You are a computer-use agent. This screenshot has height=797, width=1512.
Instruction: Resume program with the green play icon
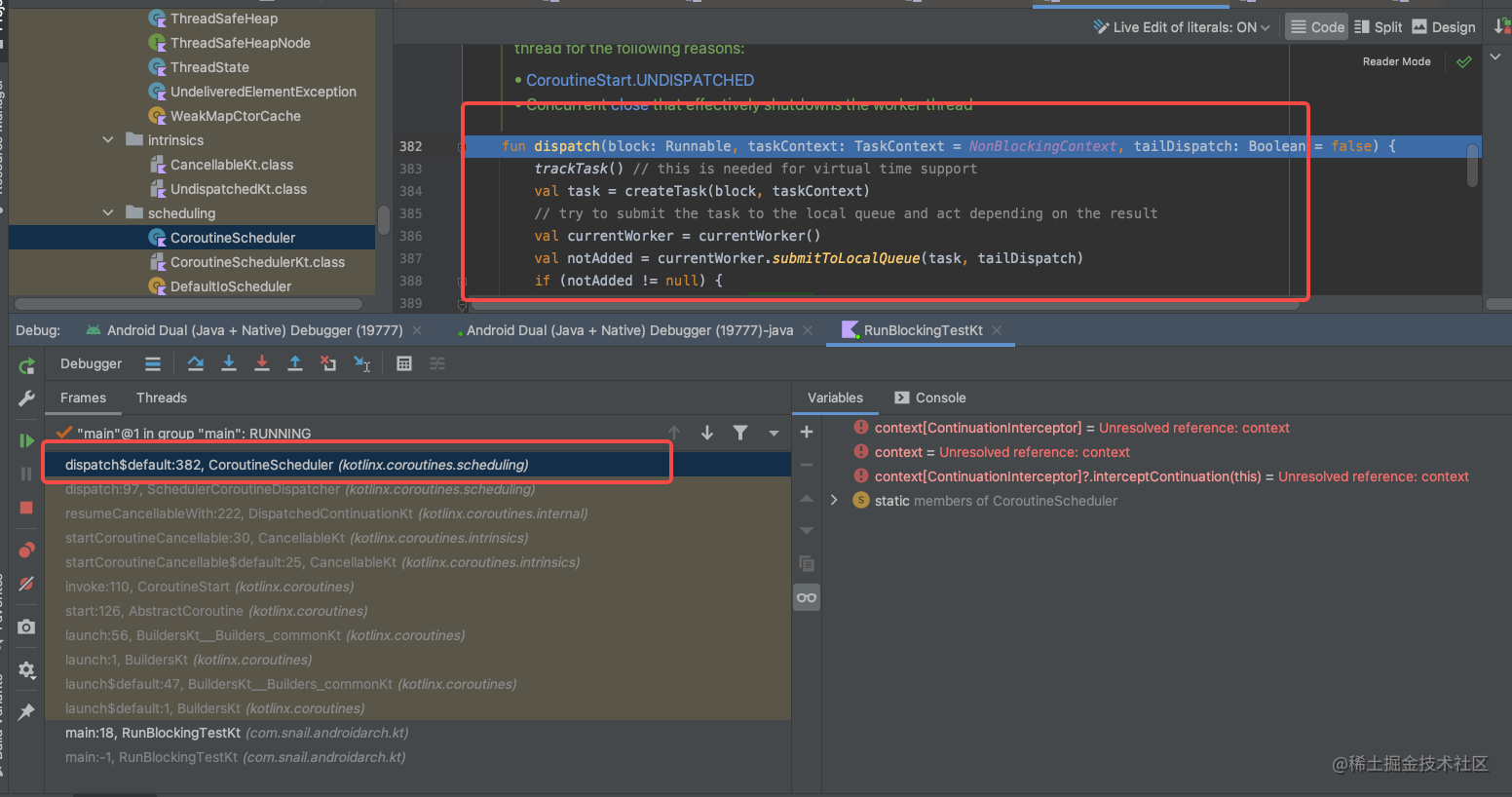pyautogui.click(x=26, y=440)
